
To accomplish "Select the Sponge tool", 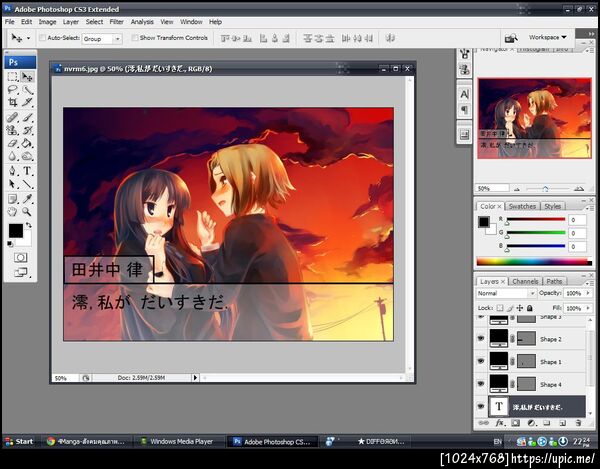I will [x=27, y=156].
